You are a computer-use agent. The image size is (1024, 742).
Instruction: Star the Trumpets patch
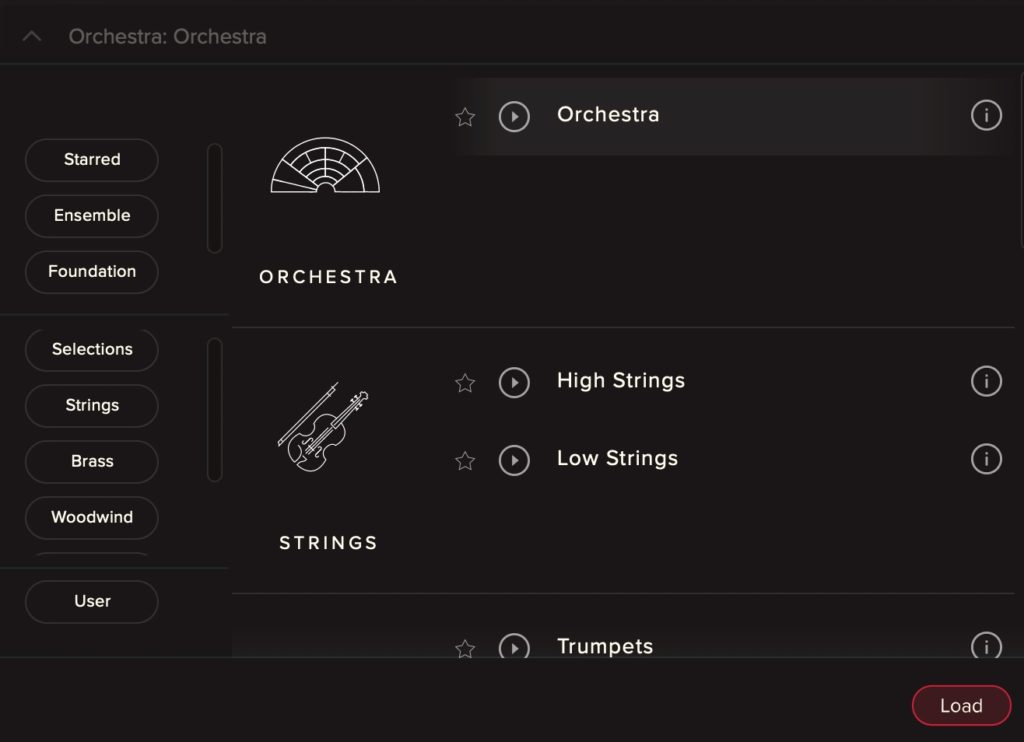[464, 649]
